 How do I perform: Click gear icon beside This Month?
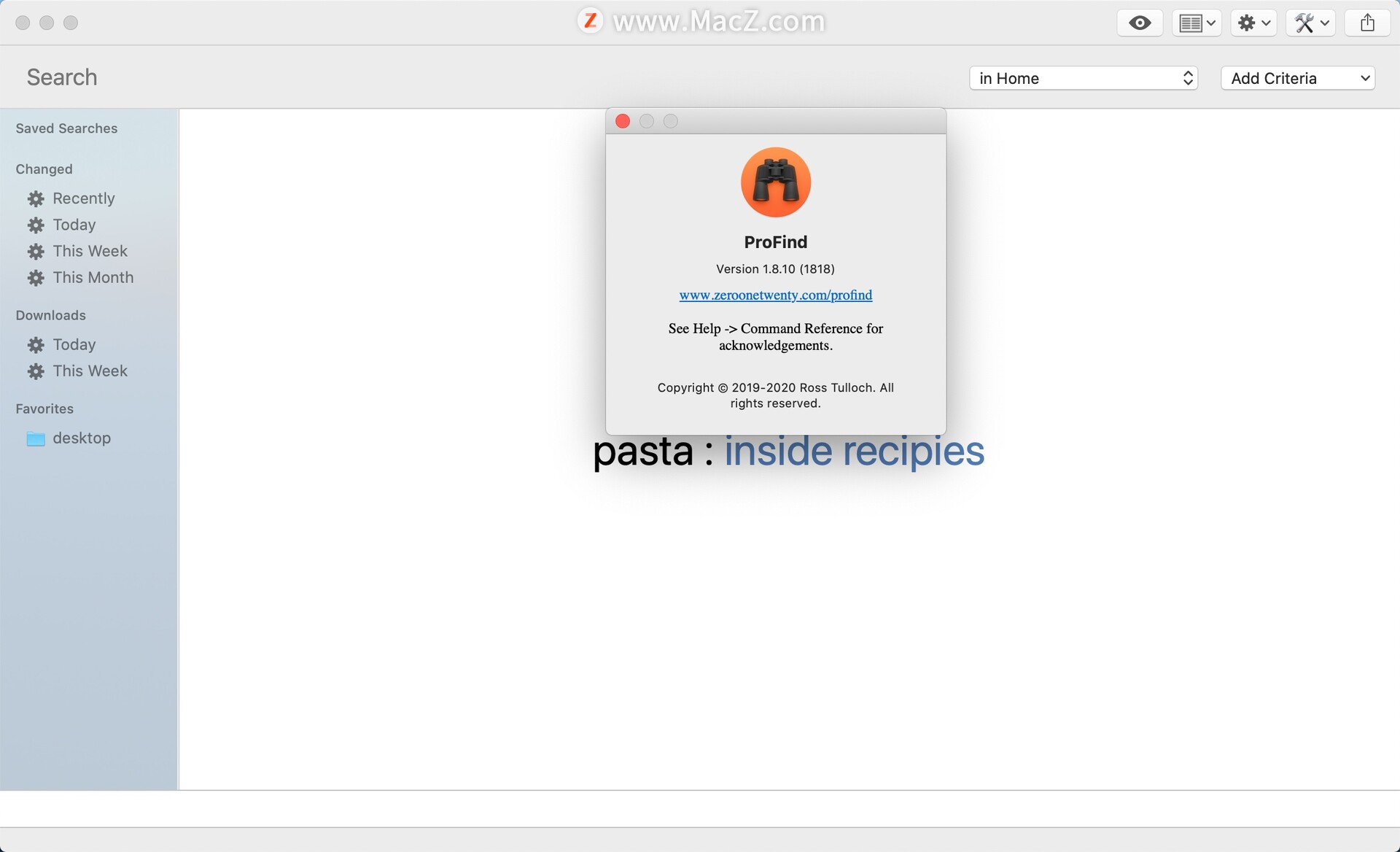(x=36, y=278)
